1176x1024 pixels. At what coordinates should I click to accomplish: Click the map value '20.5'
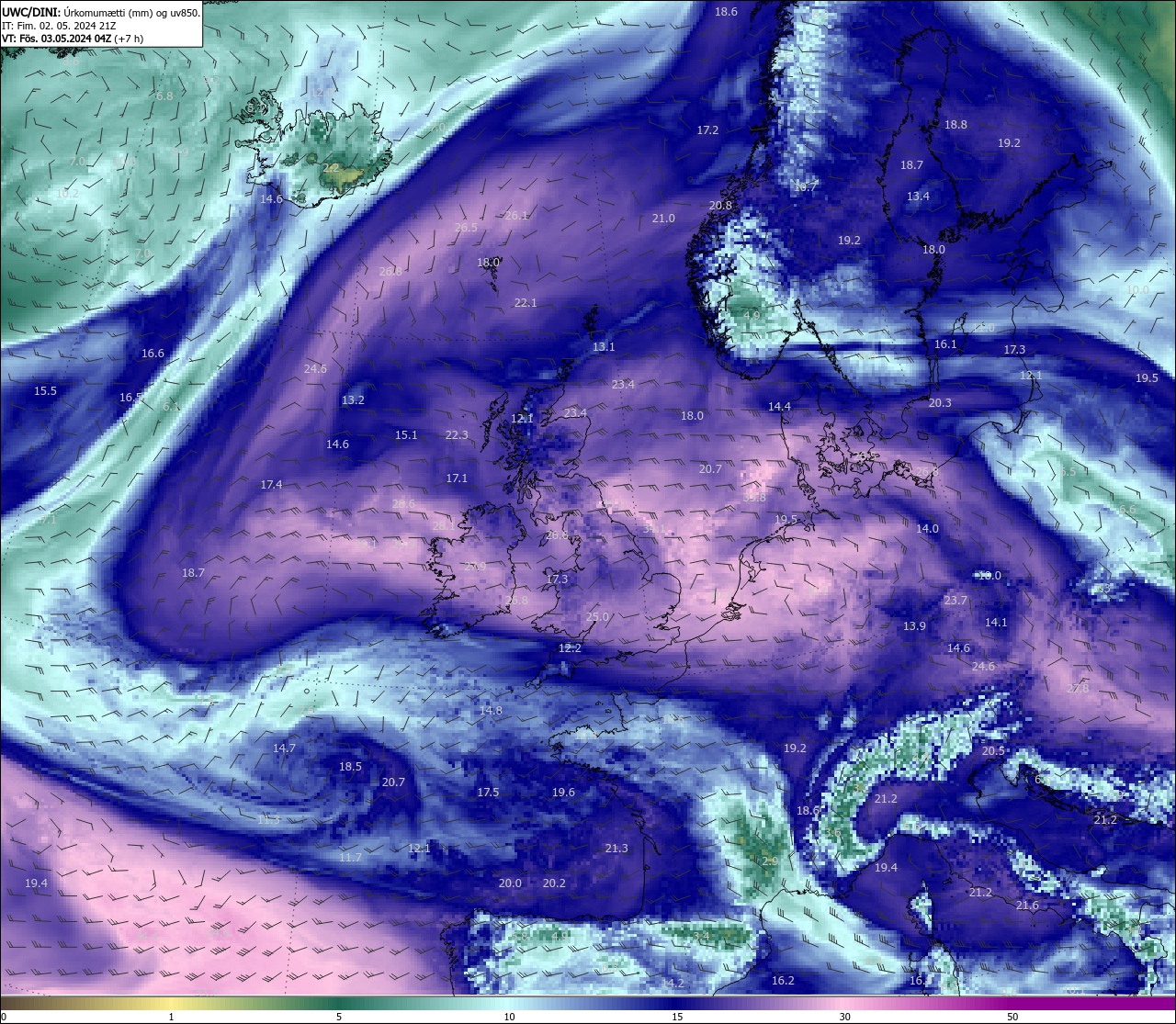(993, 750)
